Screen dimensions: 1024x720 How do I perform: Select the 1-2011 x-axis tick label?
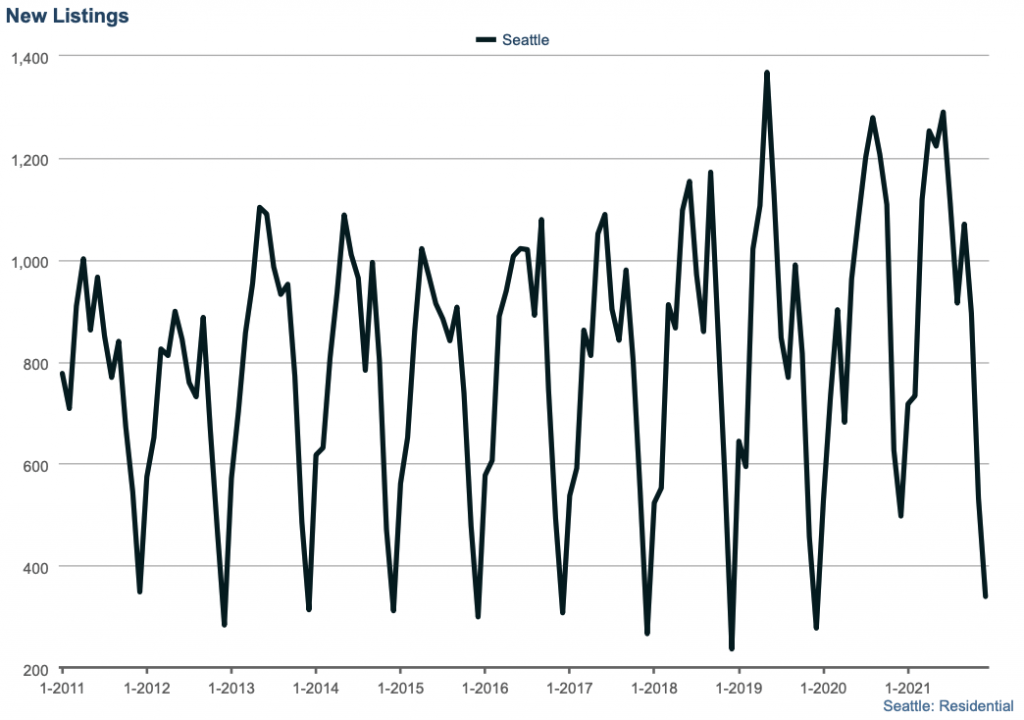coord(62,689)
